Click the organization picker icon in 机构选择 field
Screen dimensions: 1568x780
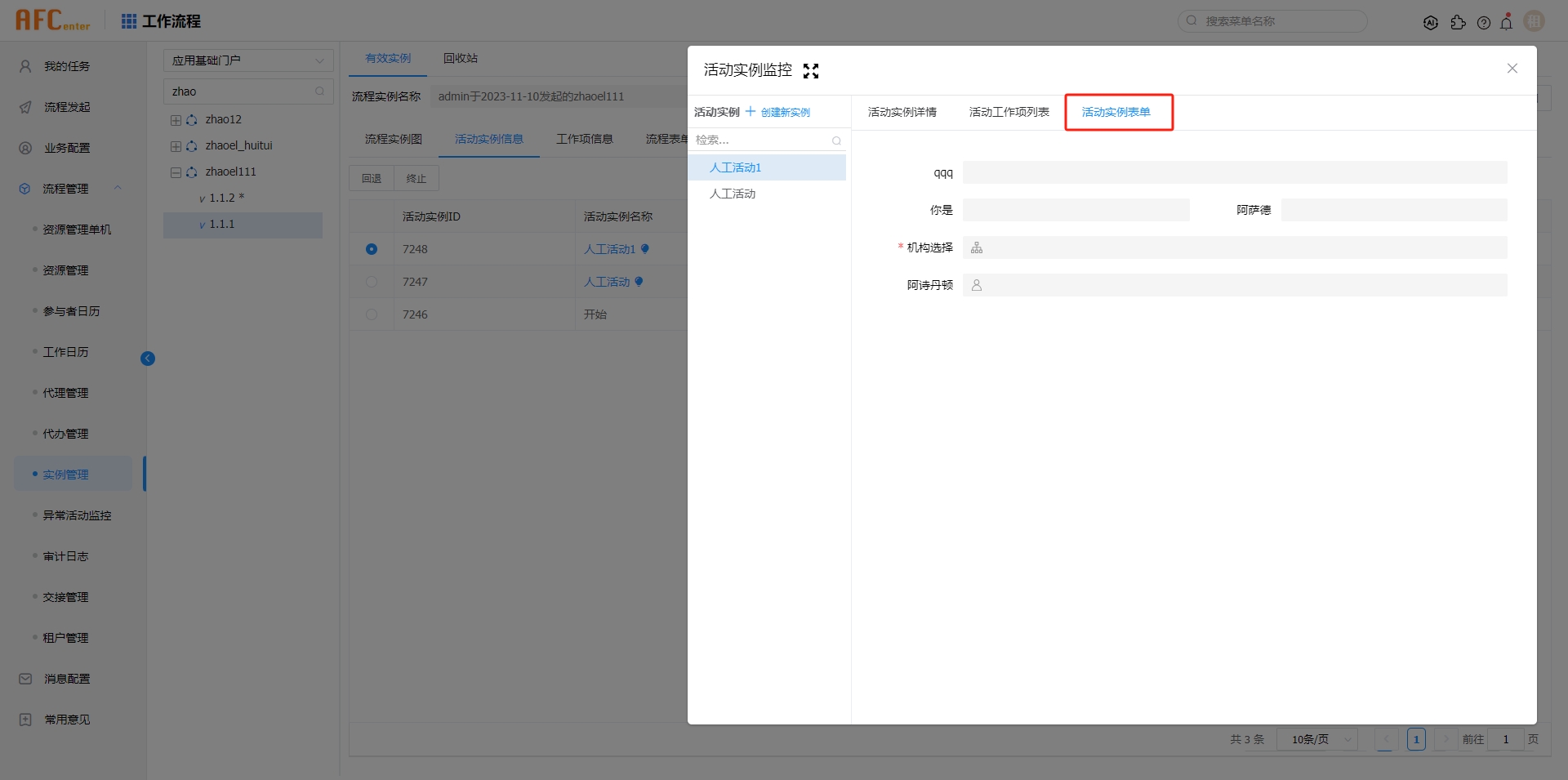[977, 247]
